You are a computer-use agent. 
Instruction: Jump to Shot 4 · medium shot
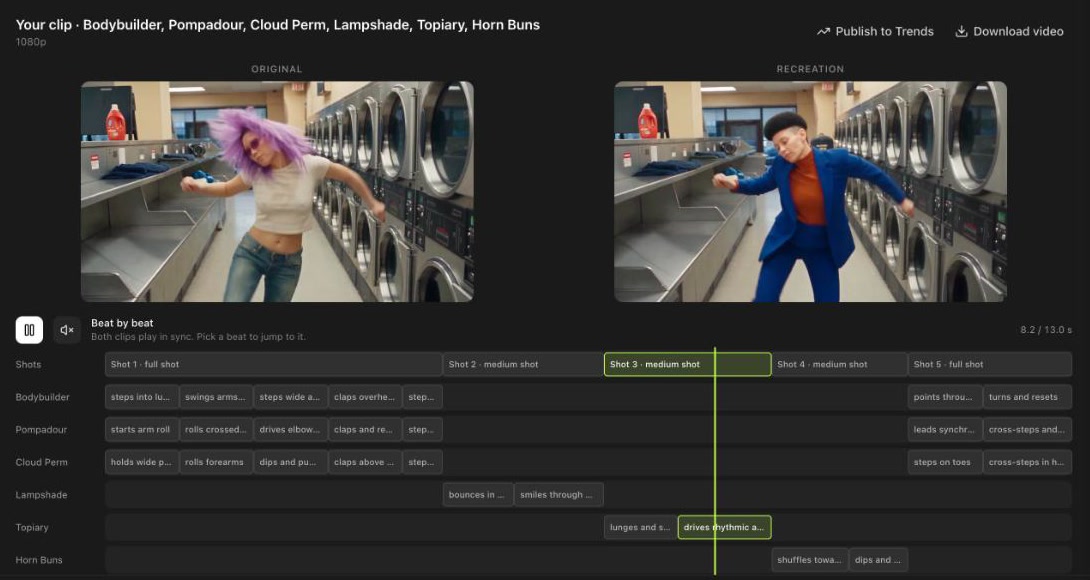[840, 364]
